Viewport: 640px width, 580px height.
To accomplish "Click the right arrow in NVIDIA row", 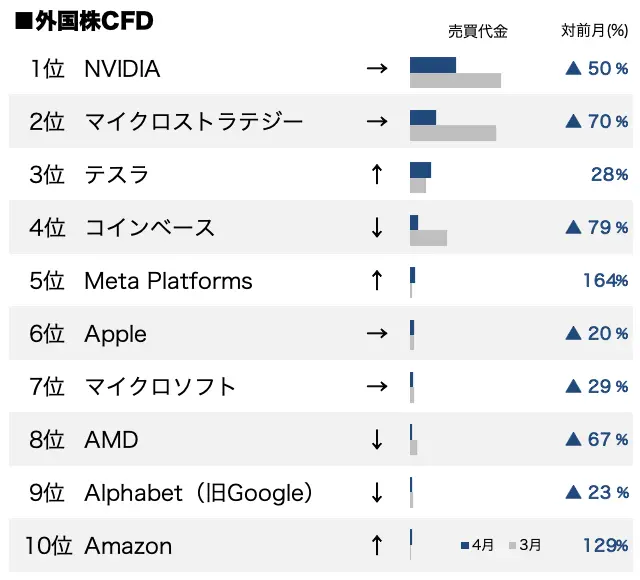I will 376,69.
